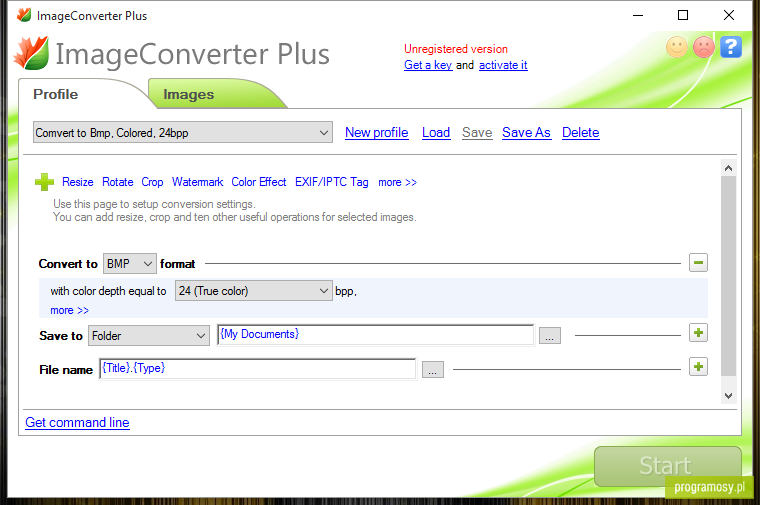This screenshot has height=505, width=760.
Task: Click the Save As link
Action: point(526,132)
